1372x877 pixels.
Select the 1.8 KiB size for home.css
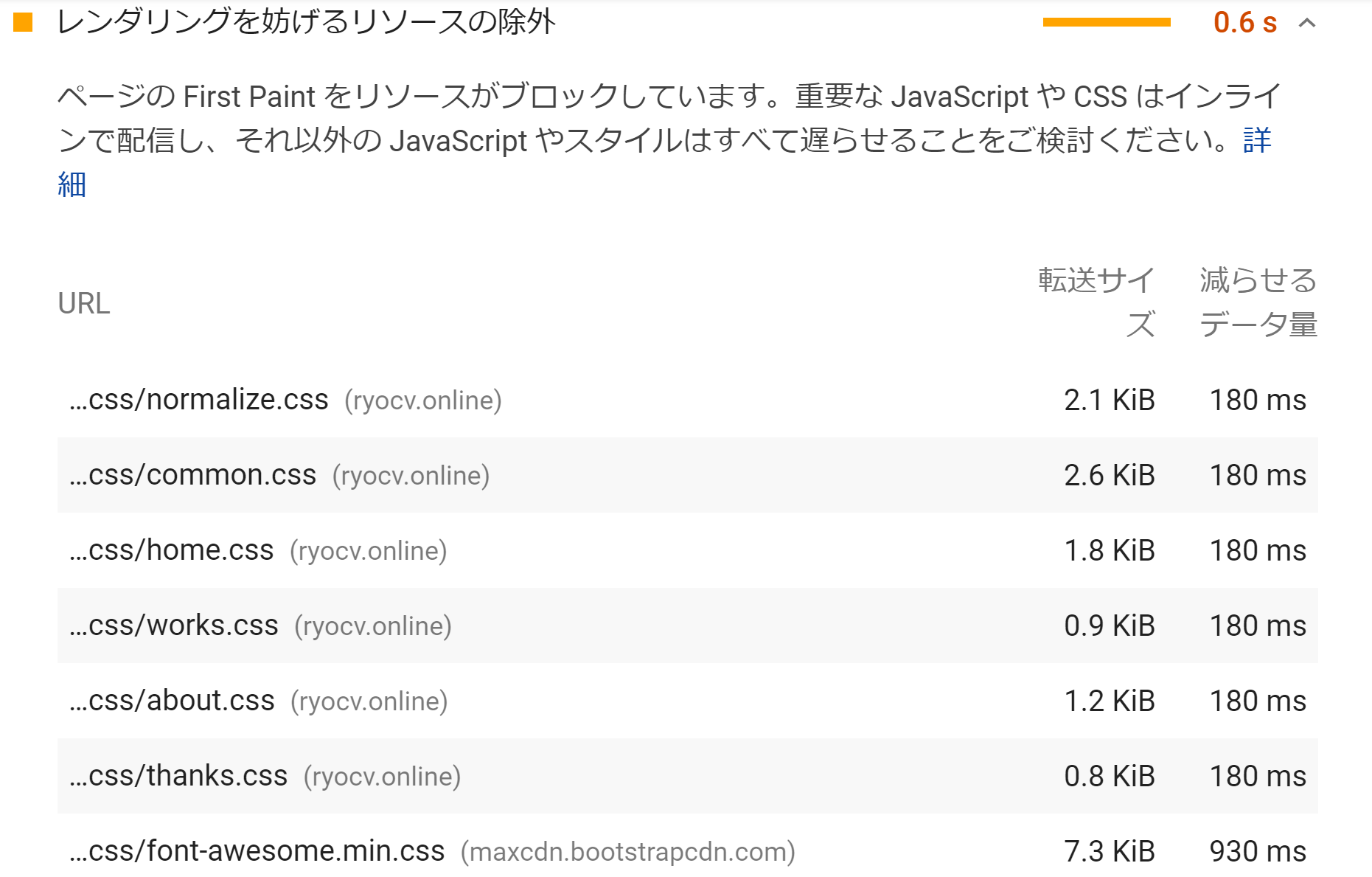click(x=1110, y=550)
